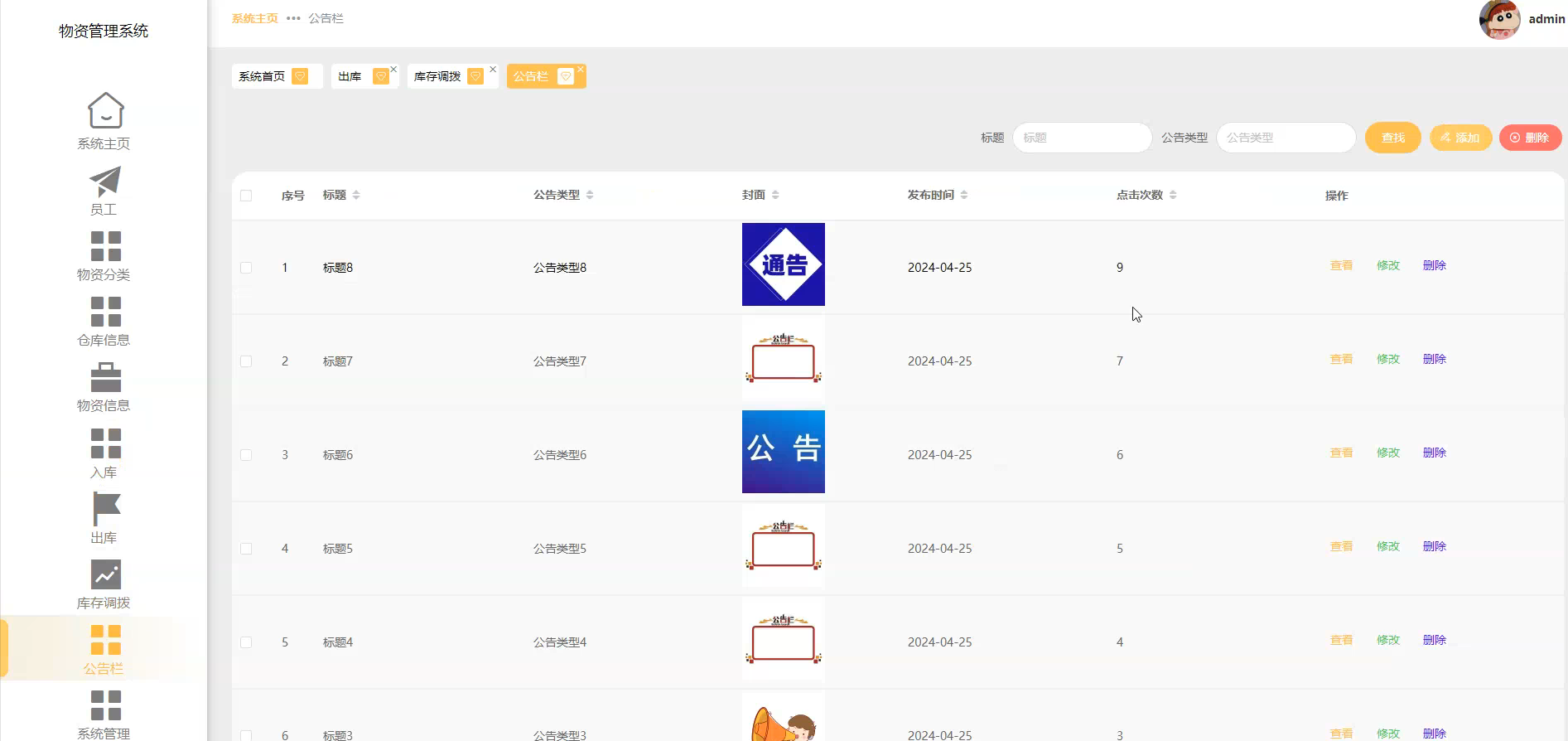Open 库存调拨 chart icon

tap(105, 574)
